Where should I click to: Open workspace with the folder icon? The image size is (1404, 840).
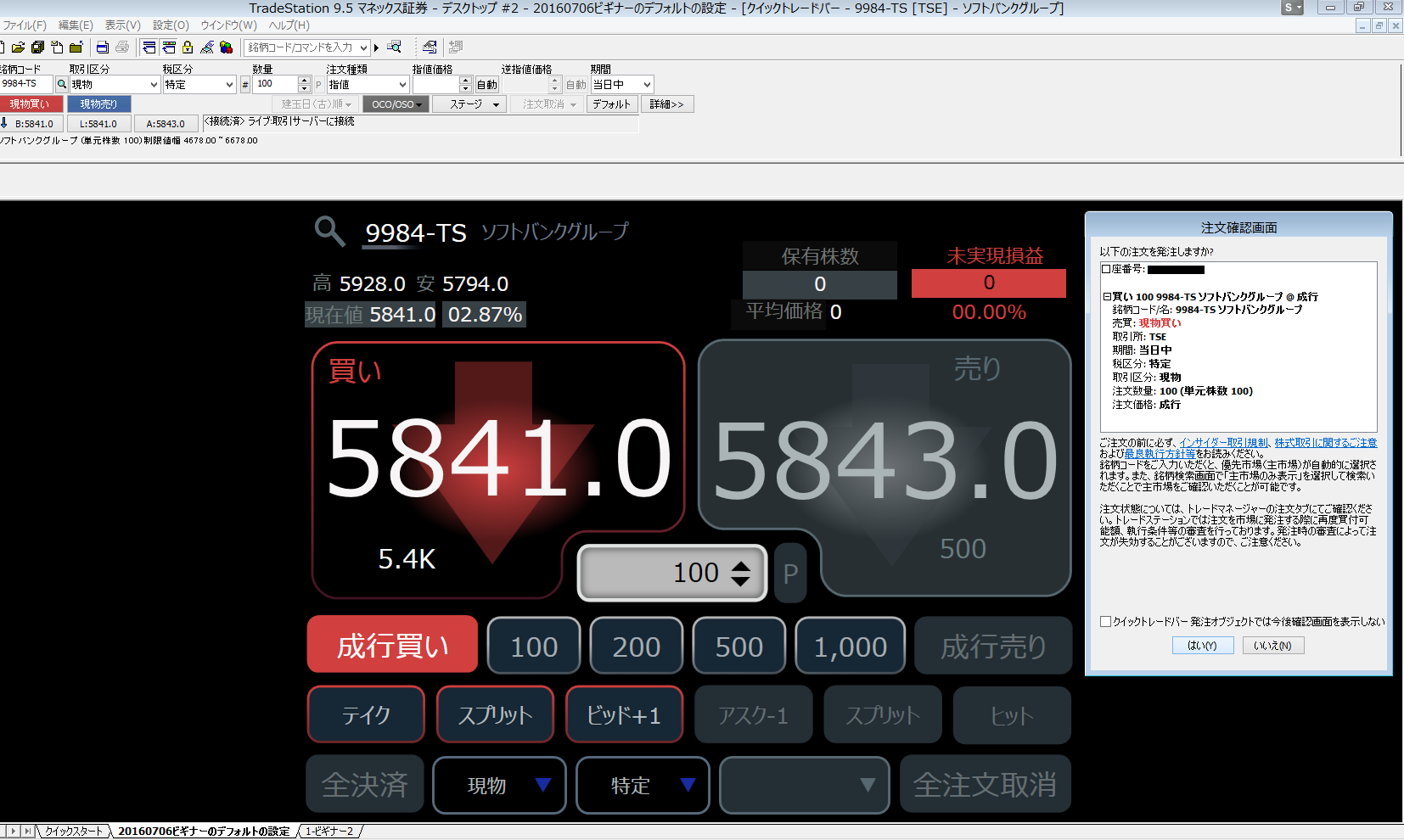pyautogui.click(x=19, y=48)
